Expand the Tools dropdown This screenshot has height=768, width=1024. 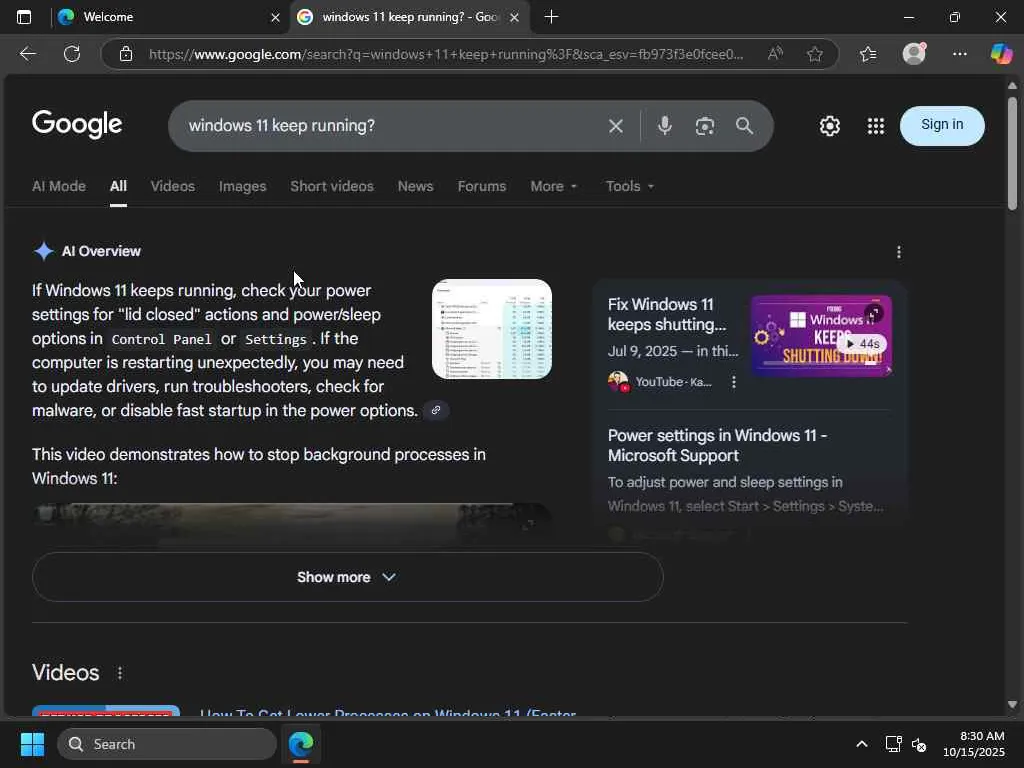tap(630, 186)
